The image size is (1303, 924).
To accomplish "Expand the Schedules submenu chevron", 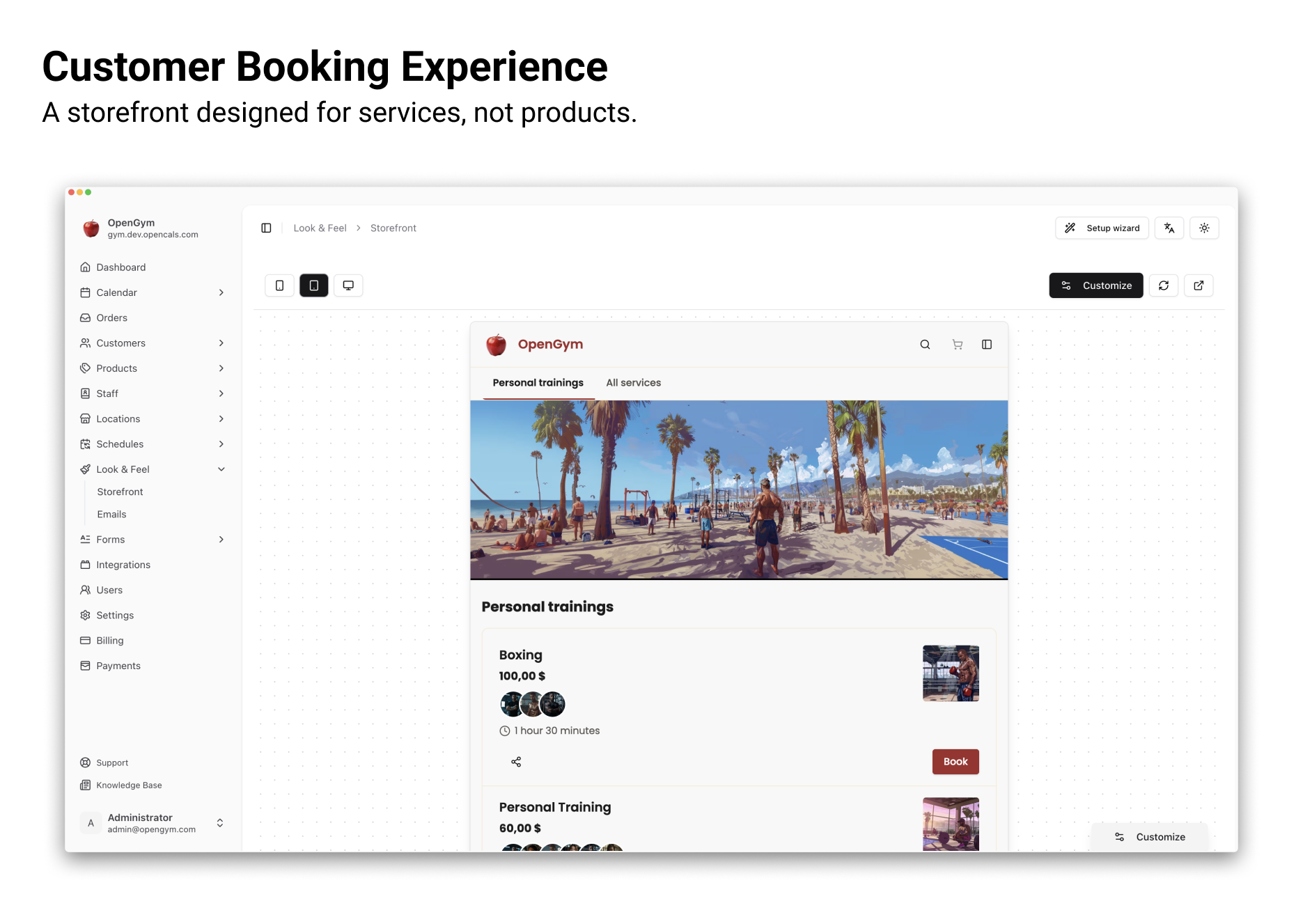I will (221, 444).
